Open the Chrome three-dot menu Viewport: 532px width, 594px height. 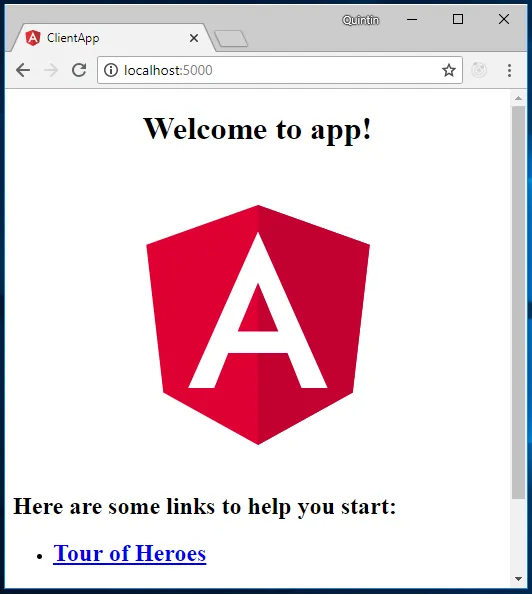click(509, 70)
